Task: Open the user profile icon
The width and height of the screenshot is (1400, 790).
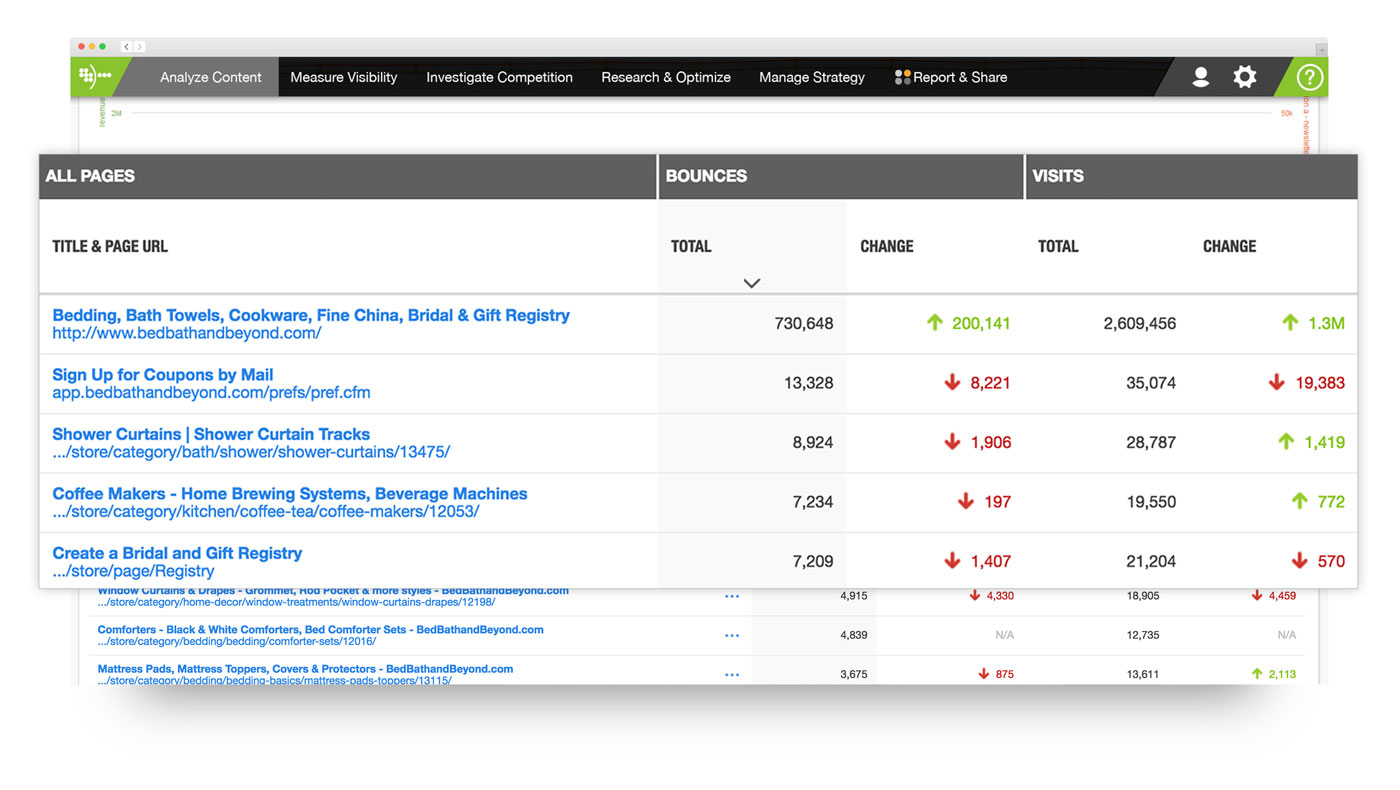Action: point(1200,77)
